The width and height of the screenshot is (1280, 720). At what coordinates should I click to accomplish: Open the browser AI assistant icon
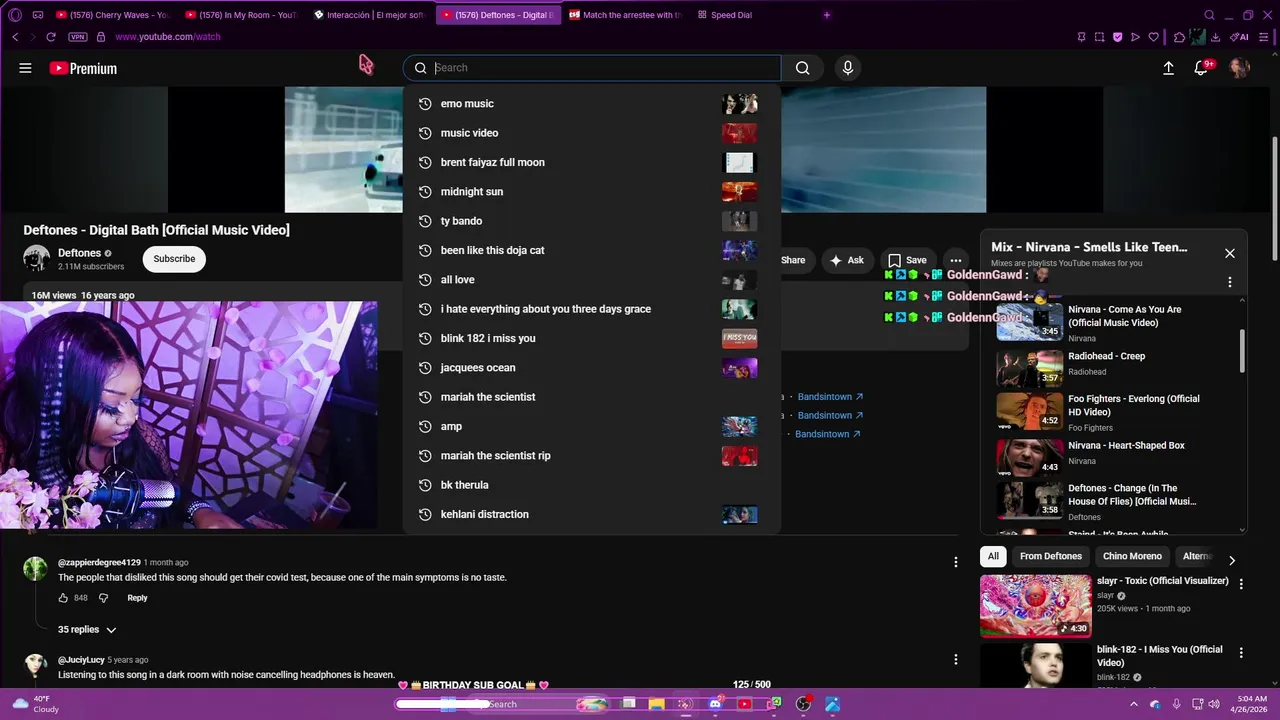click(x=1240, y=37)
